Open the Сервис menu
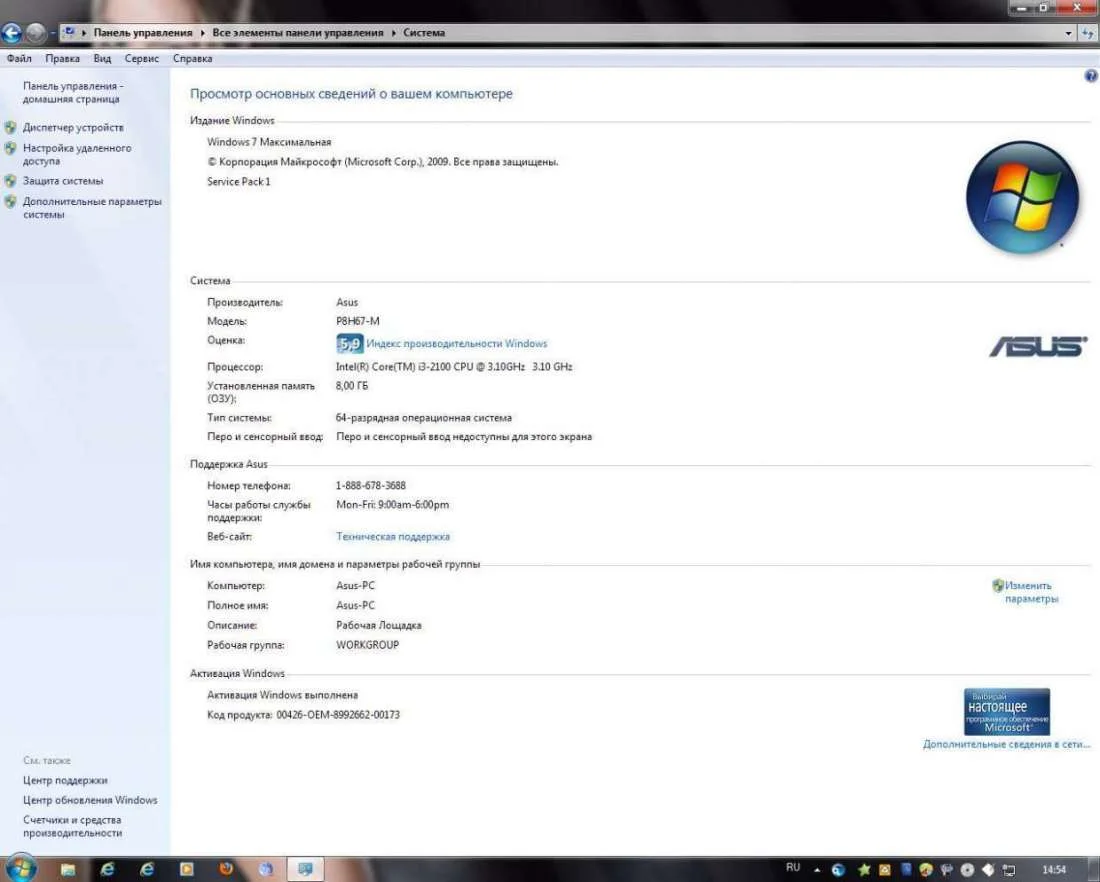Image resolution: width=1100 pixels, height=882 pixels. (x=142, y=59)
